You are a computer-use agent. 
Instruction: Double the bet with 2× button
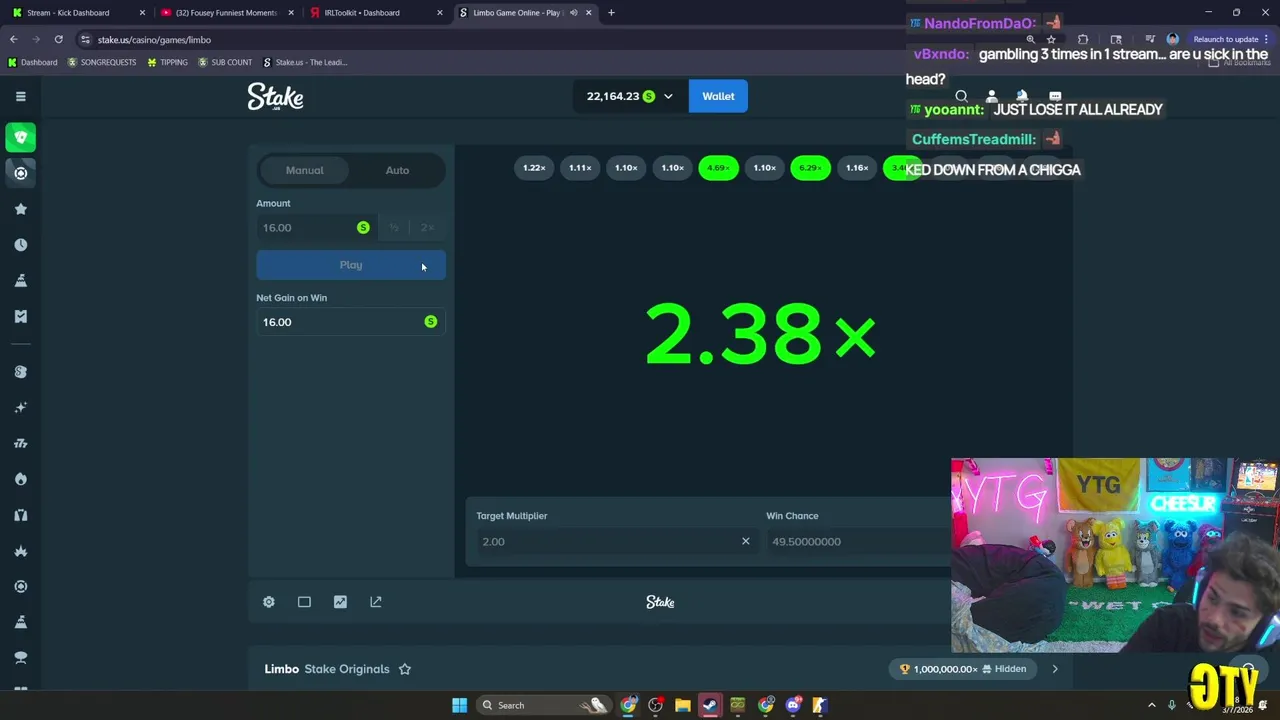pyautogui.click(x=427, y=228)
